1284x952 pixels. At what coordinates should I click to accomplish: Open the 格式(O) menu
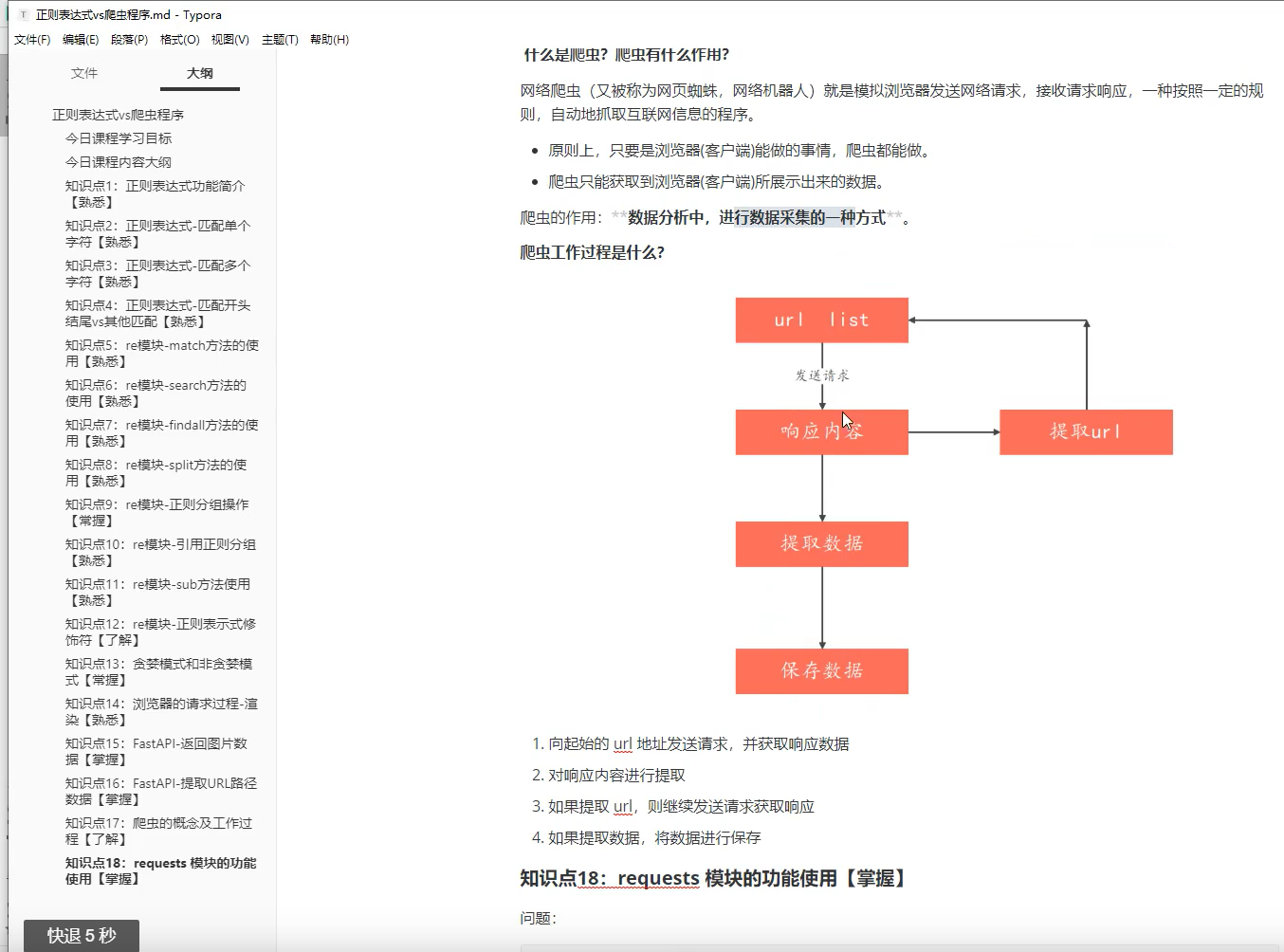click(x=179, y=39)
